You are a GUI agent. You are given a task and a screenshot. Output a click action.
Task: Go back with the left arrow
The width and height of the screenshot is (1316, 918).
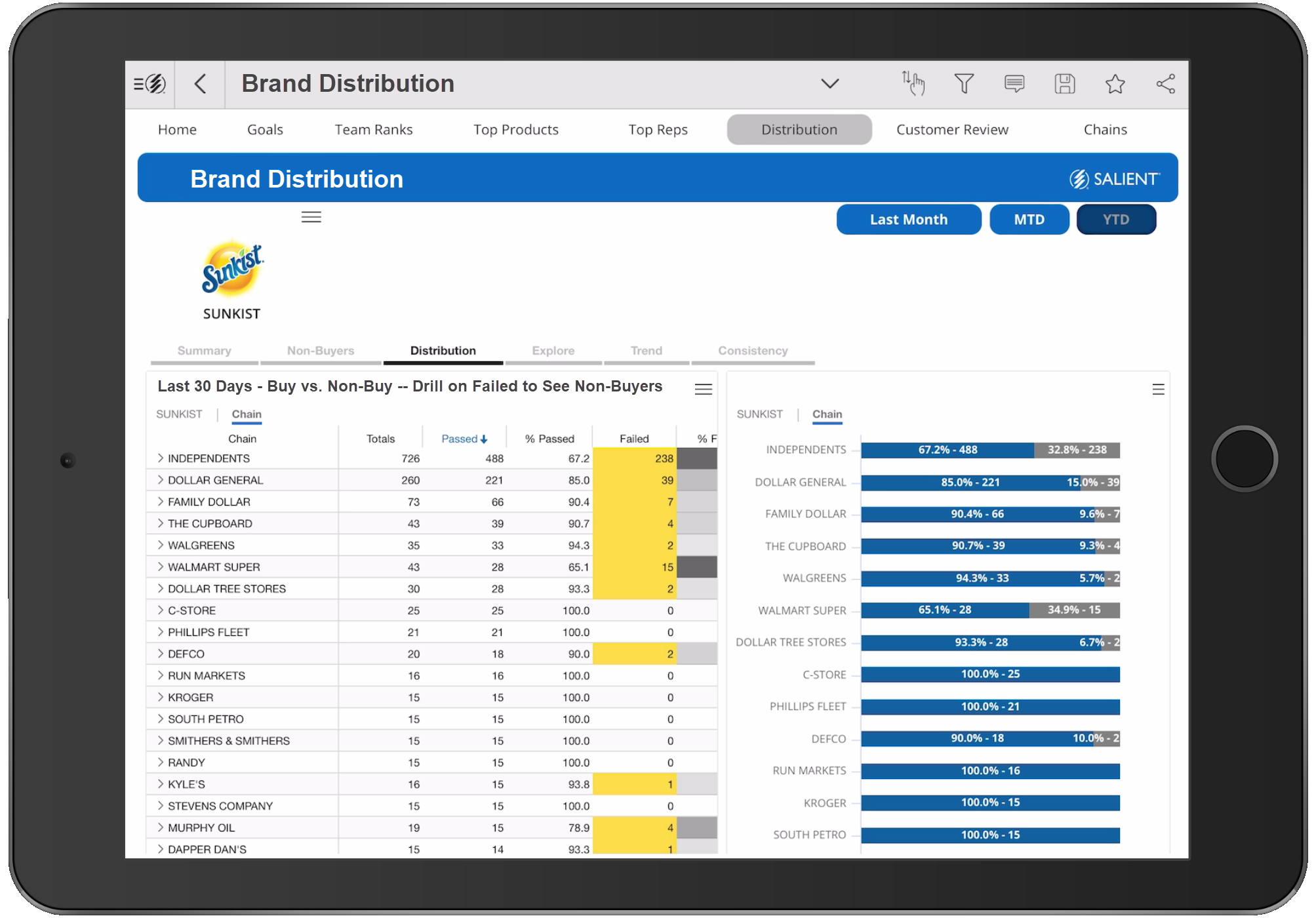[201, 84]
